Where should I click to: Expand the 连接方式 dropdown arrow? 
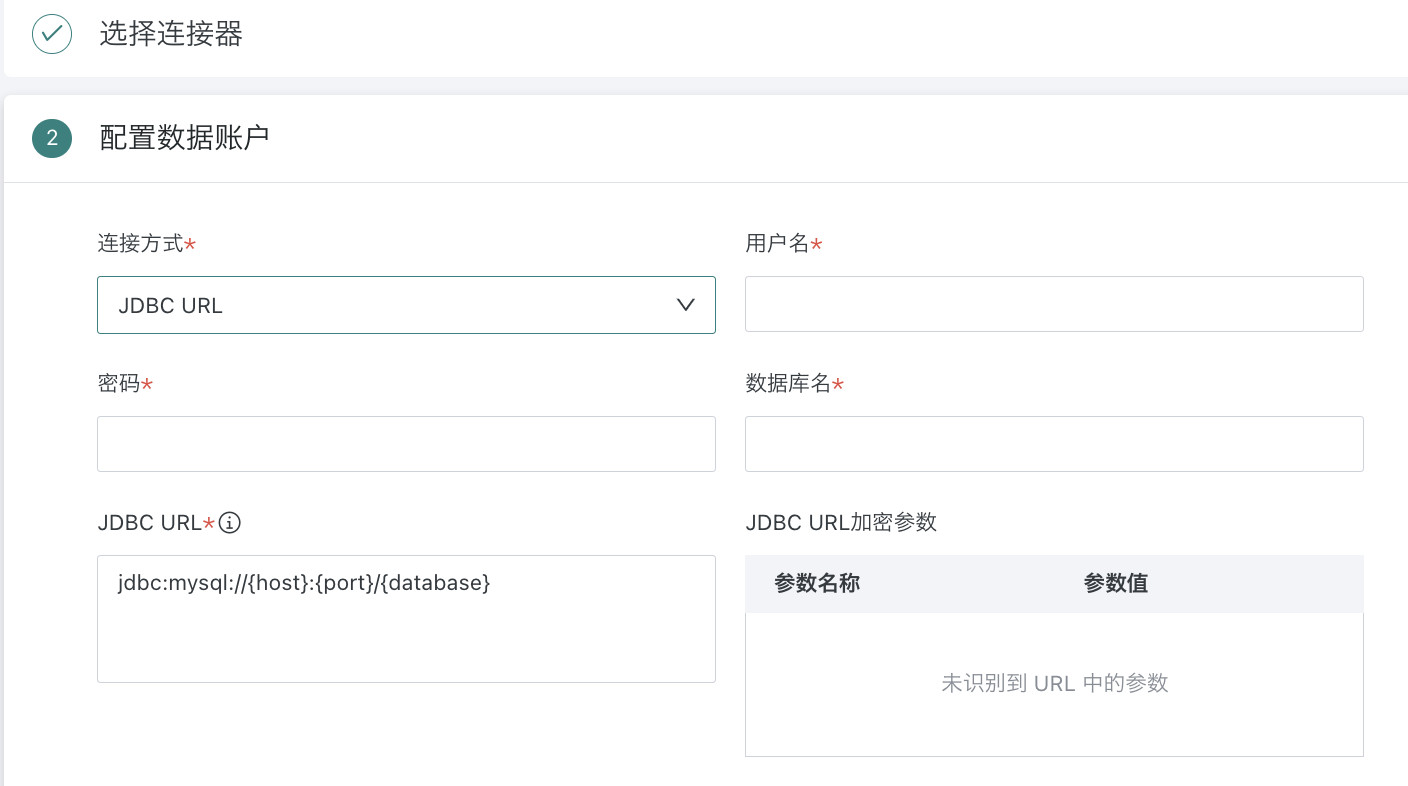(x=685, y=305)
